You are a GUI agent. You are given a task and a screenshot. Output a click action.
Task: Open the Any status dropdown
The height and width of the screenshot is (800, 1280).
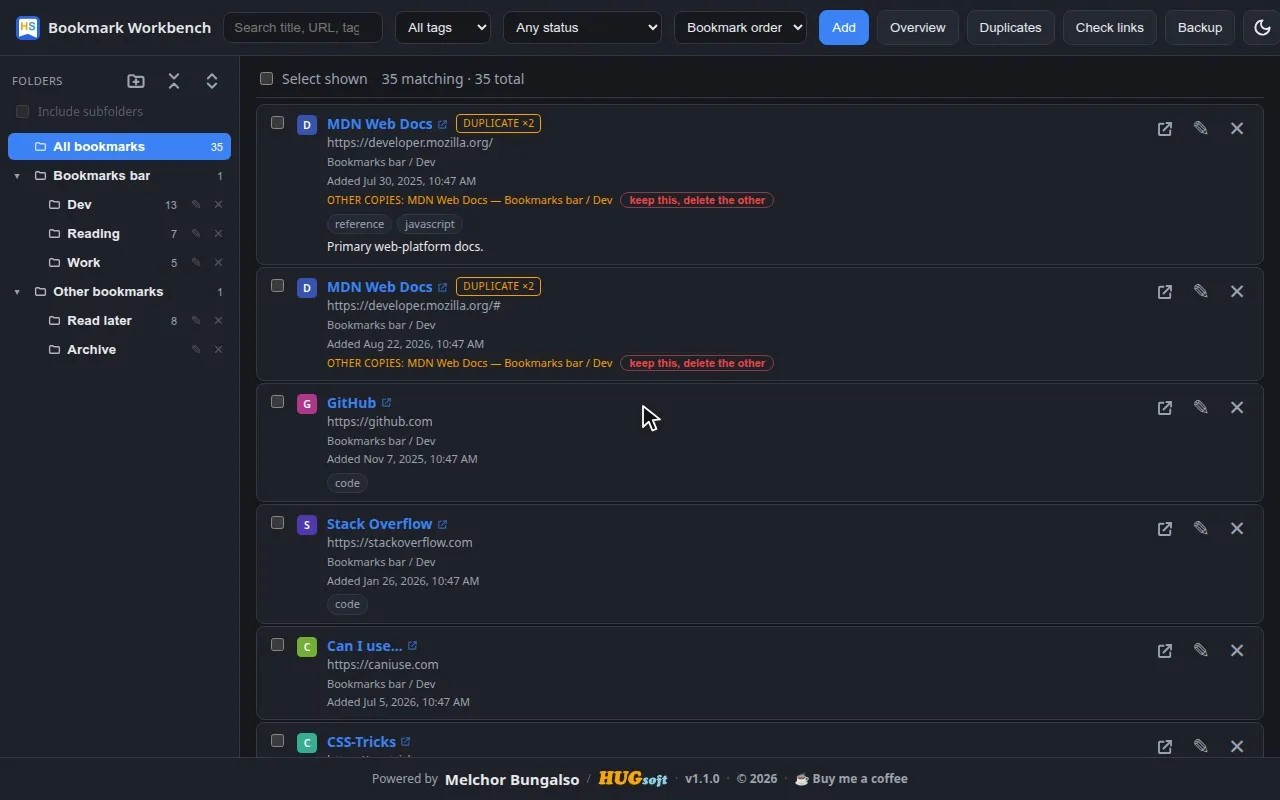[x=582, y=28]
